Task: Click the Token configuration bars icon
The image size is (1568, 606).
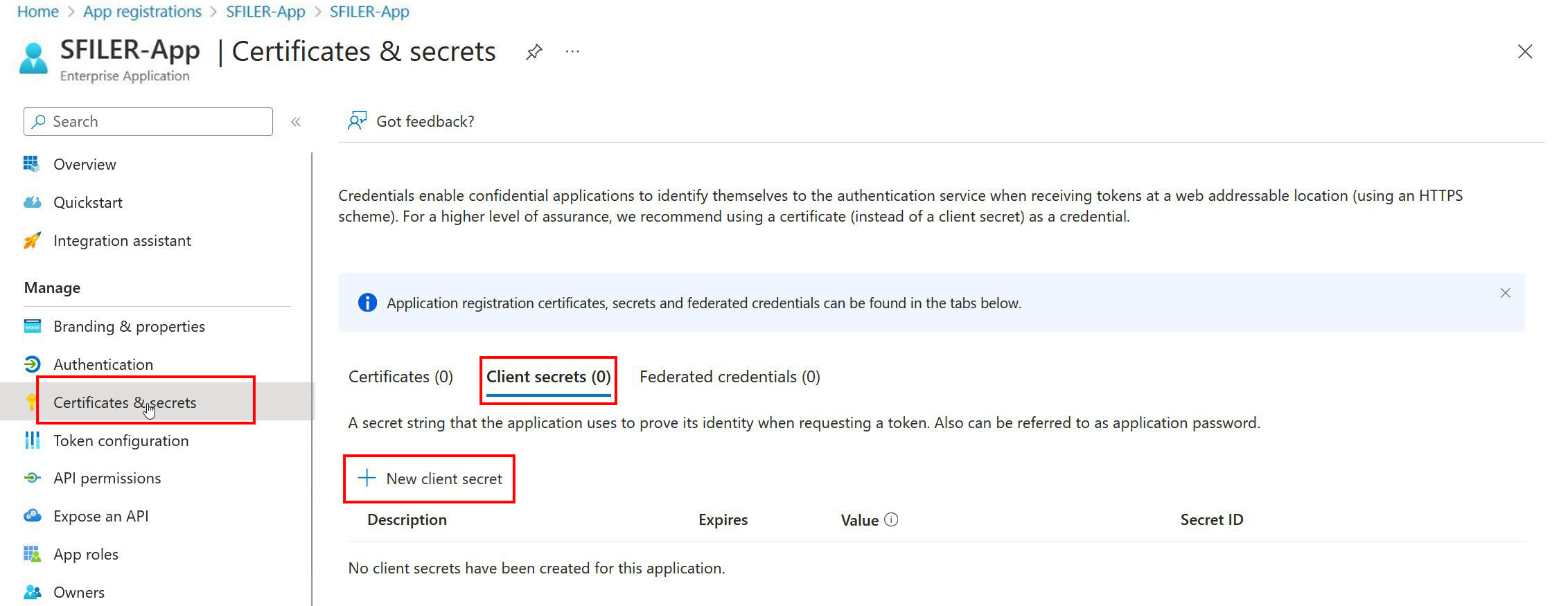Action: 32,440
